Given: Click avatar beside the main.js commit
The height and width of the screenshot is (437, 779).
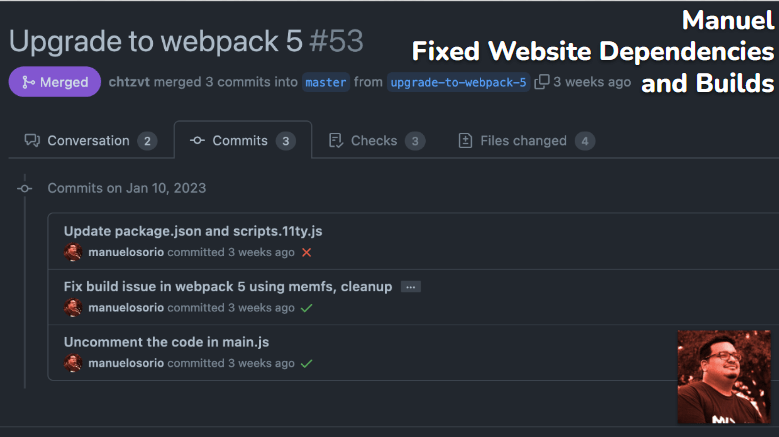Looking at the screenshot, I should 73,363.
